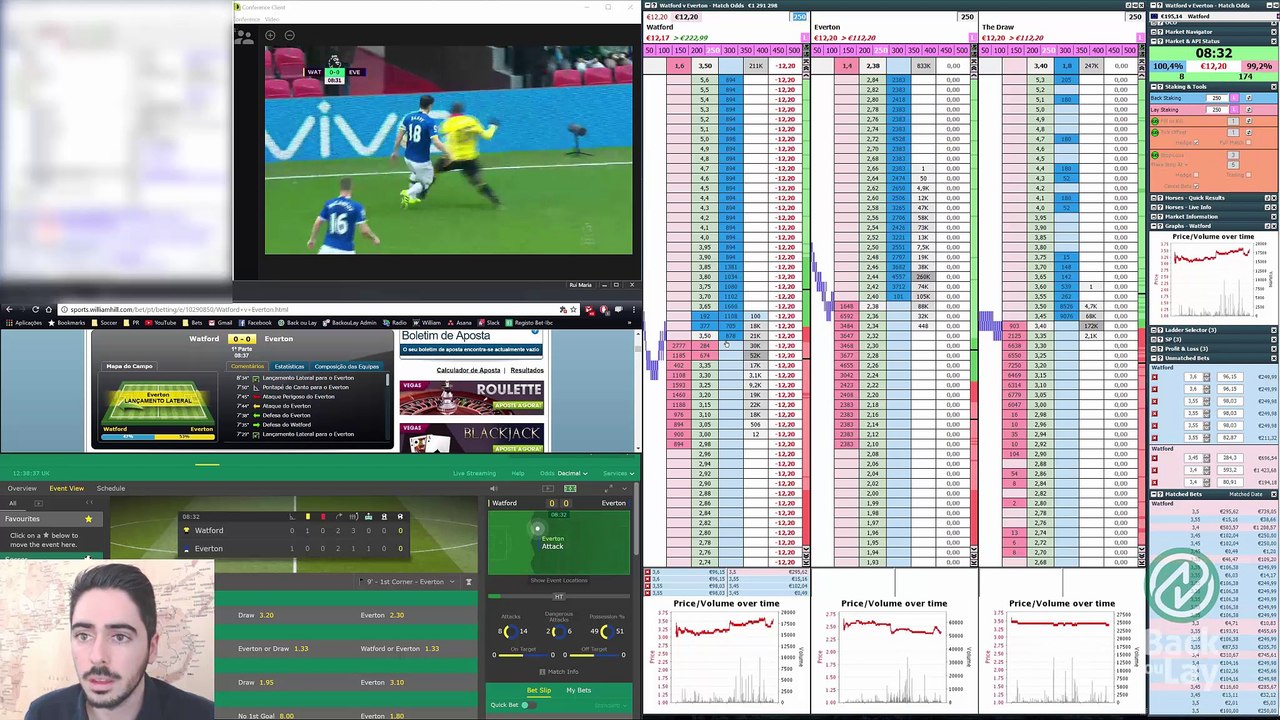The height and width of the screenshot is (720, 1280).
Task: Open the Registo Bet-ibc bookmark
Action: click(x=529, y=323)
